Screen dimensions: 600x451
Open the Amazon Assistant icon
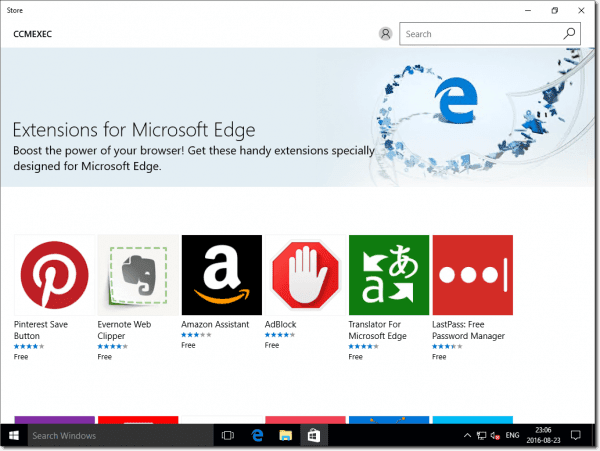(x=222, y=275)
